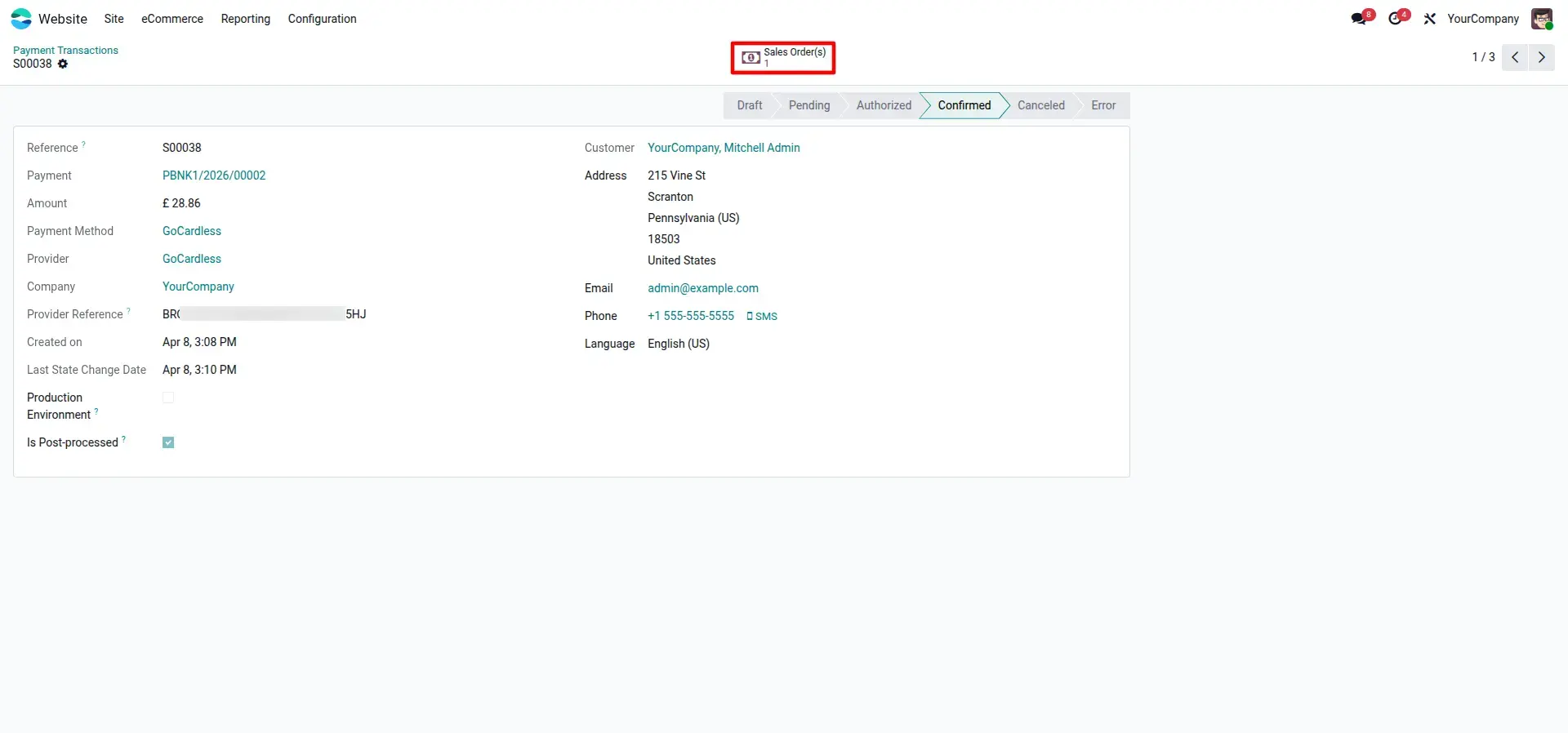
Task: Select the Error status stage
Action: [1103, 105]
